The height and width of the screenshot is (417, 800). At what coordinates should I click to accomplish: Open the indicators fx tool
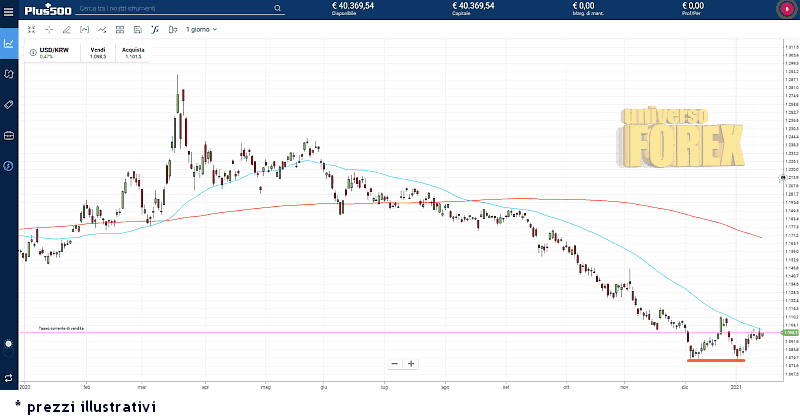(x=156, y=29)
